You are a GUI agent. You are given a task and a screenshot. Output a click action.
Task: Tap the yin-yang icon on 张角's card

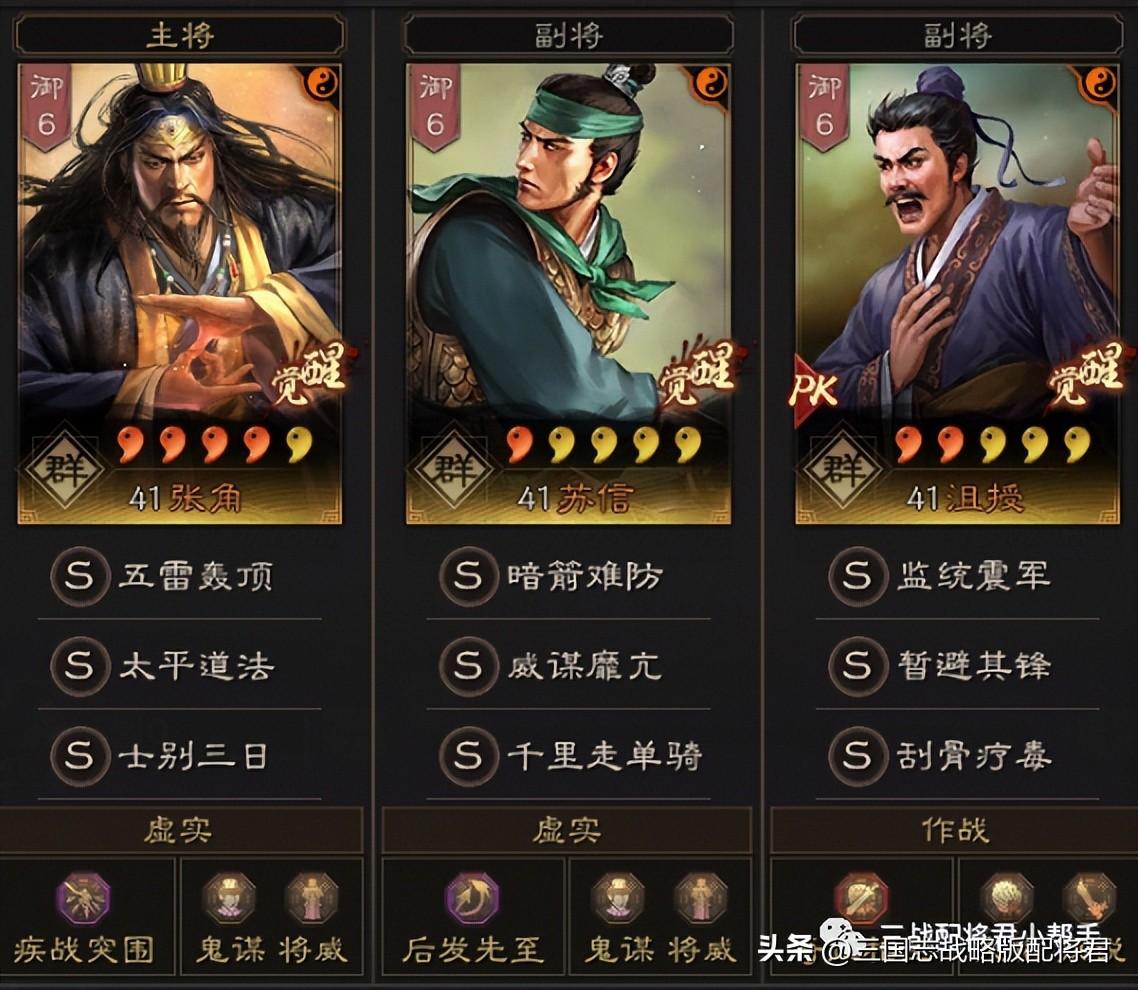tap(322, 83)
